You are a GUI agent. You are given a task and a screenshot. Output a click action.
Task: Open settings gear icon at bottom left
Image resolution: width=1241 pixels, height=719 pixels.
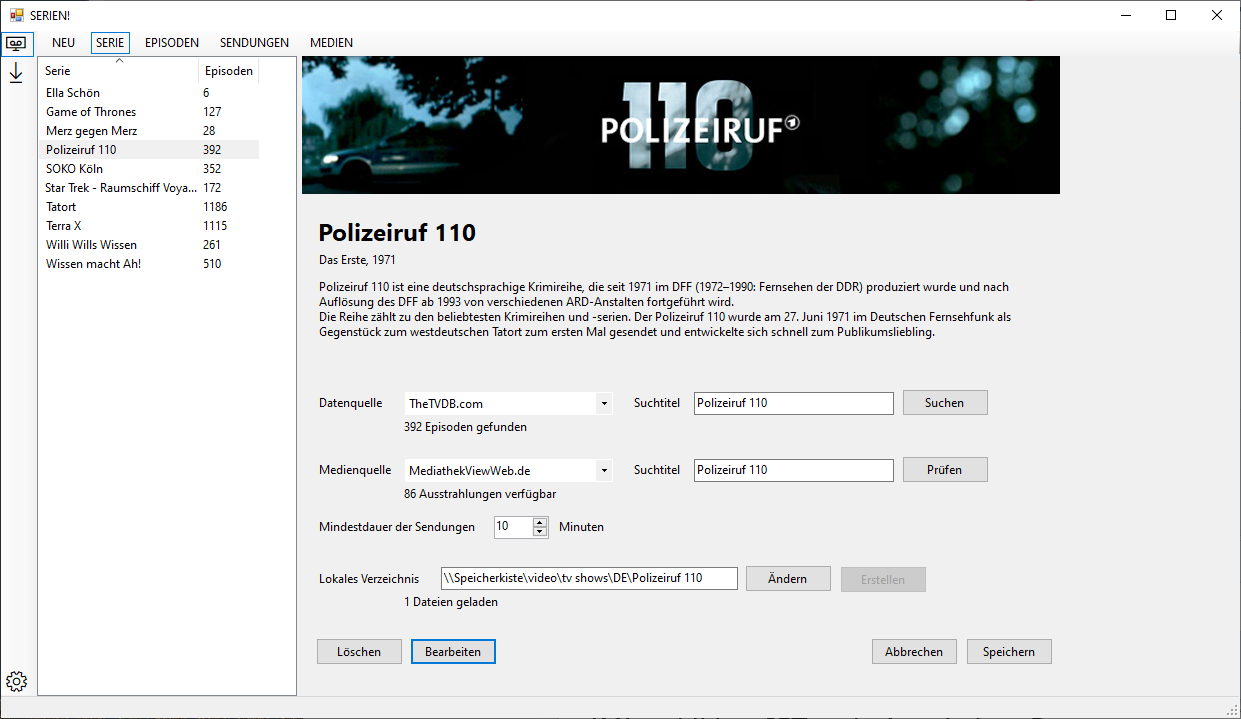(16, 681)
